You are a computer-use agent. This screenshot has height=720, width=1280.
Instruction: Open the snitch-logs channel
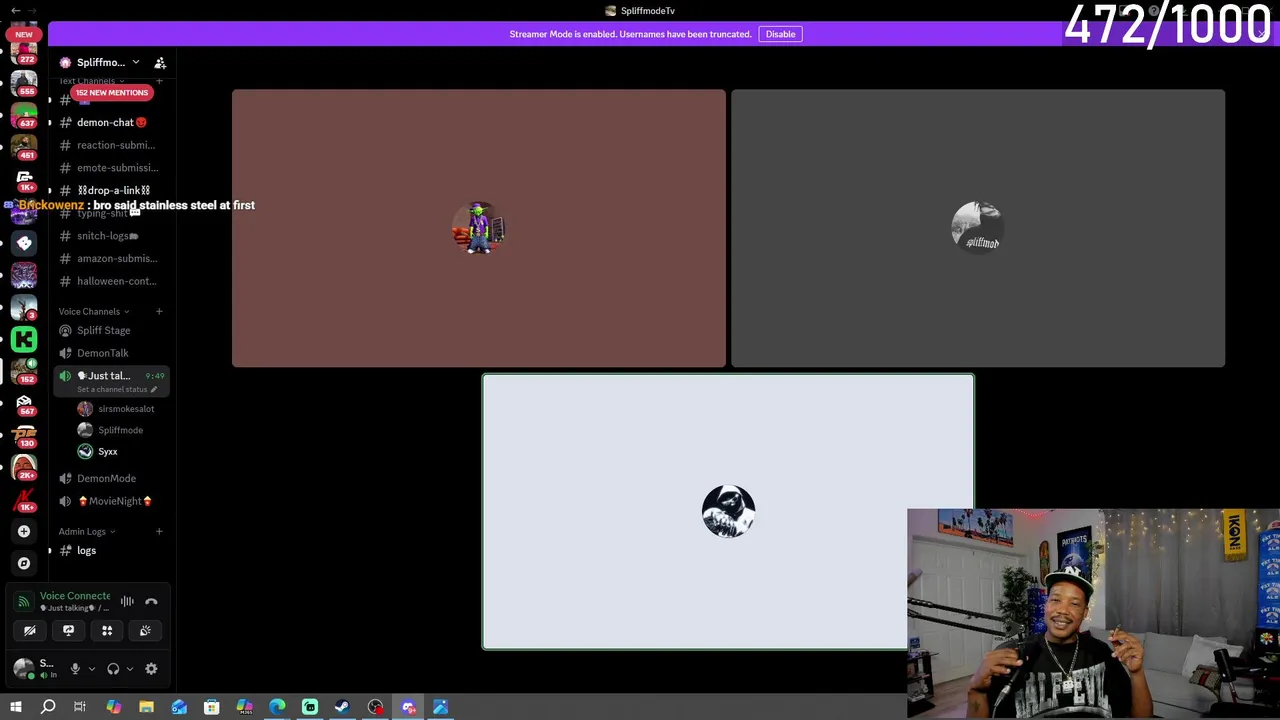pyautogui.click(x=108, y=236)
